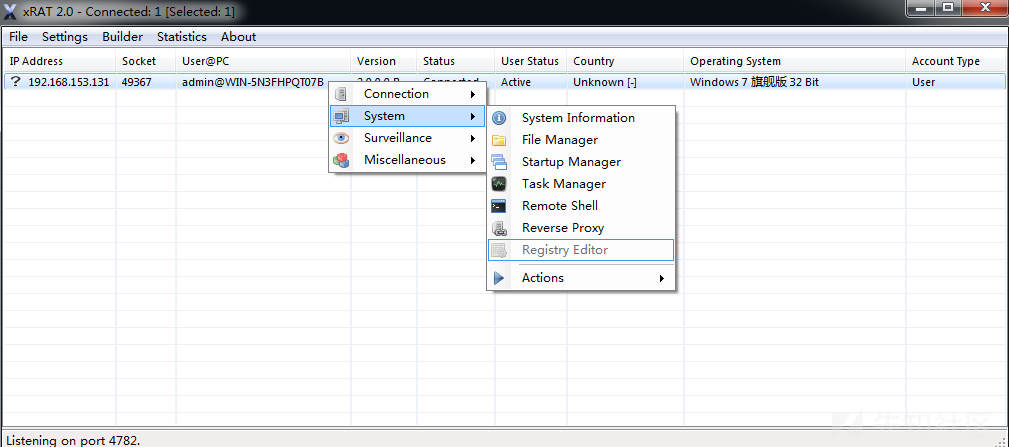Choose Surveillance from the context menu

click(407, 138)
